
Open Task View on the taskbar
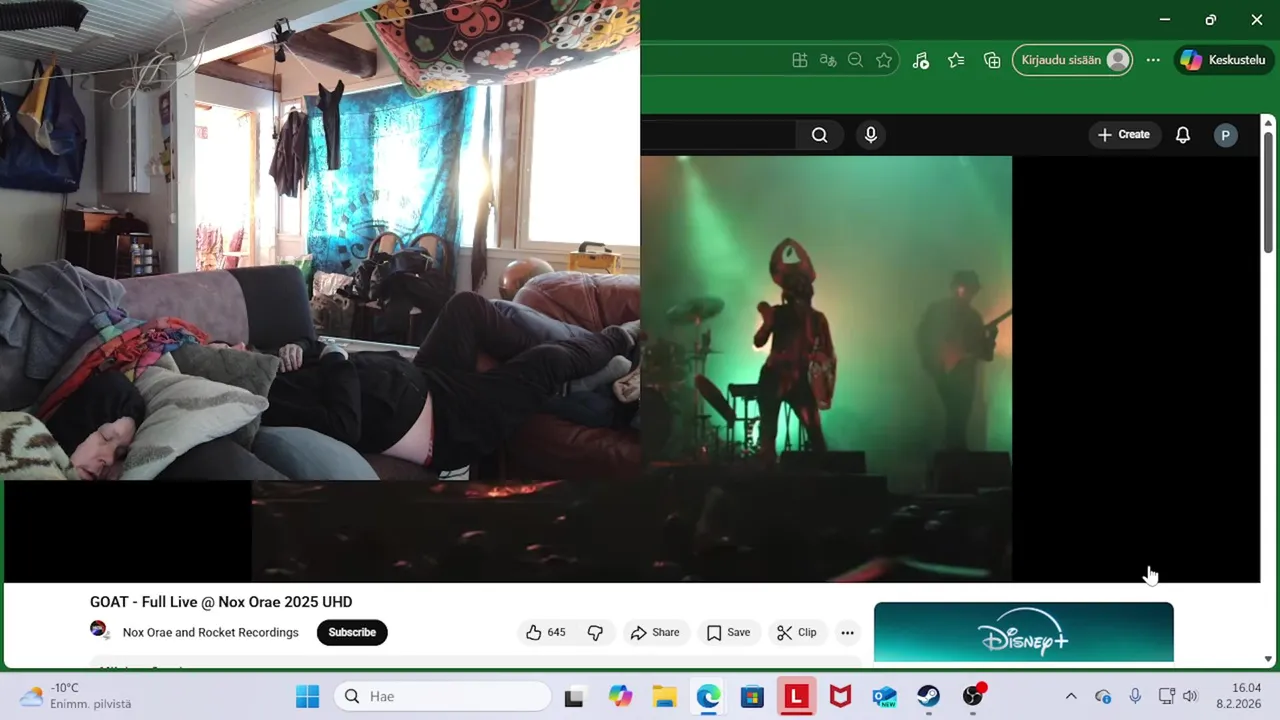pos(574,696)
